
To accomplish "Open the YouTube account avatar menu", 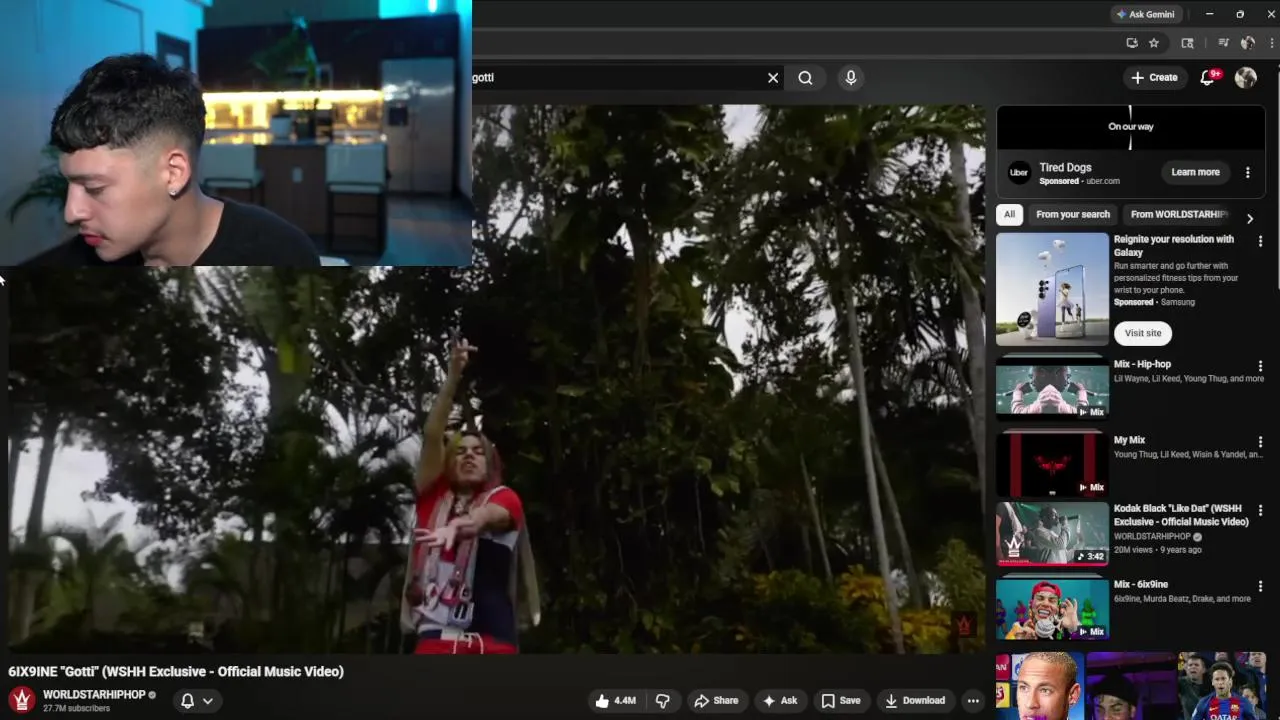I will (1246, 77).
